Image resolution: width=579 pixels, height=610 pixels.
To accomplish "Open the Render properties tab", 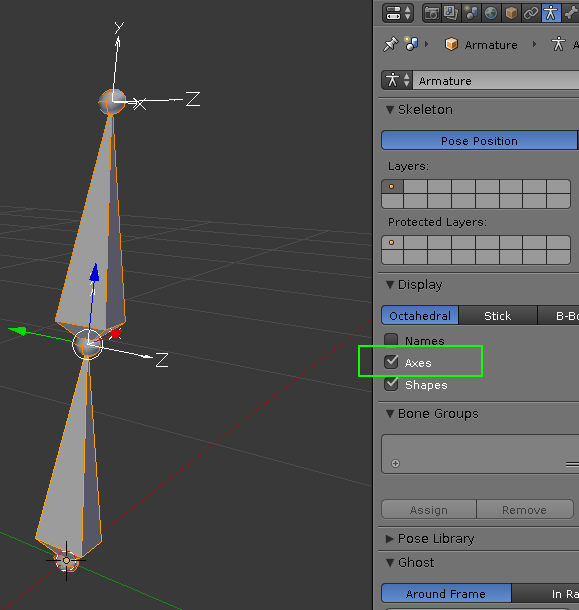I will [x=432, y=13].
